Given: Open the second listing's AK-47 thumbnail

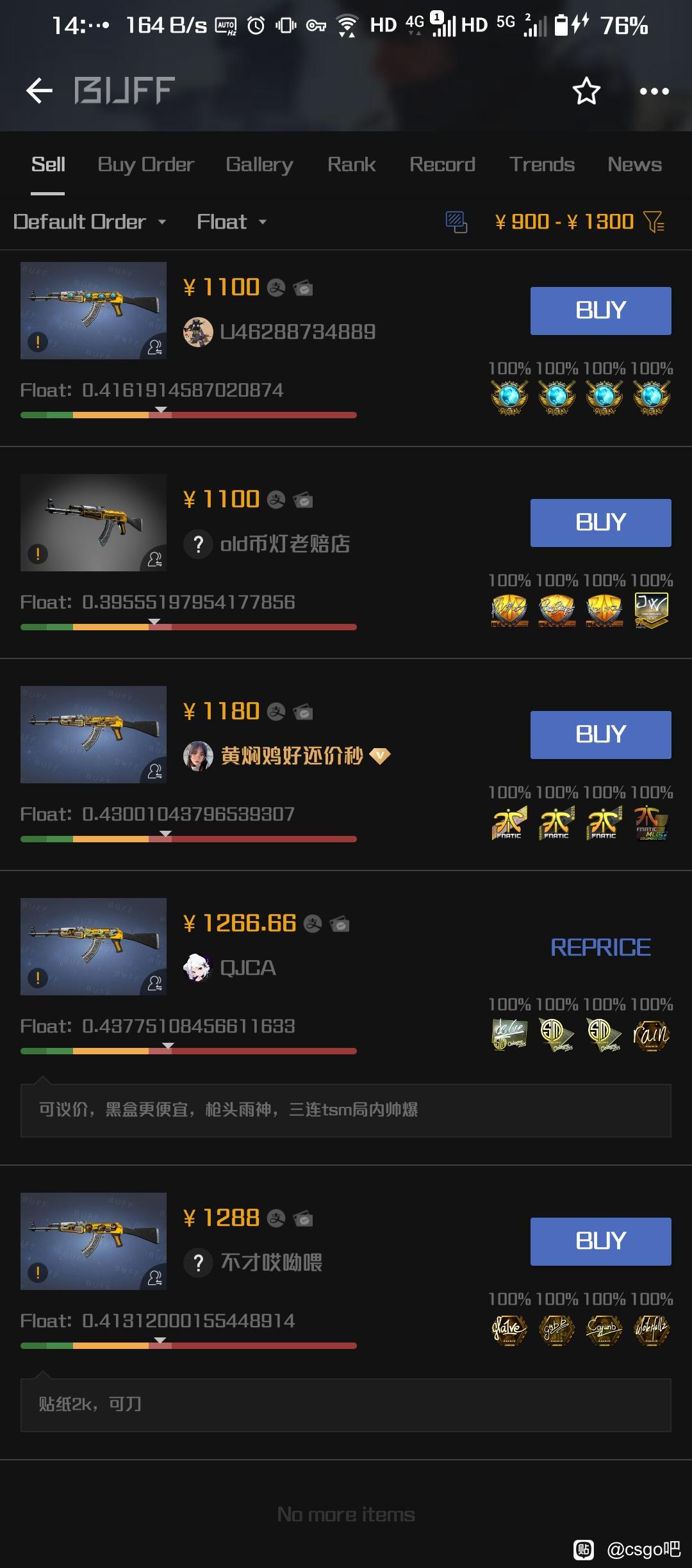Looking at the screenshot, I should (94, 523).
